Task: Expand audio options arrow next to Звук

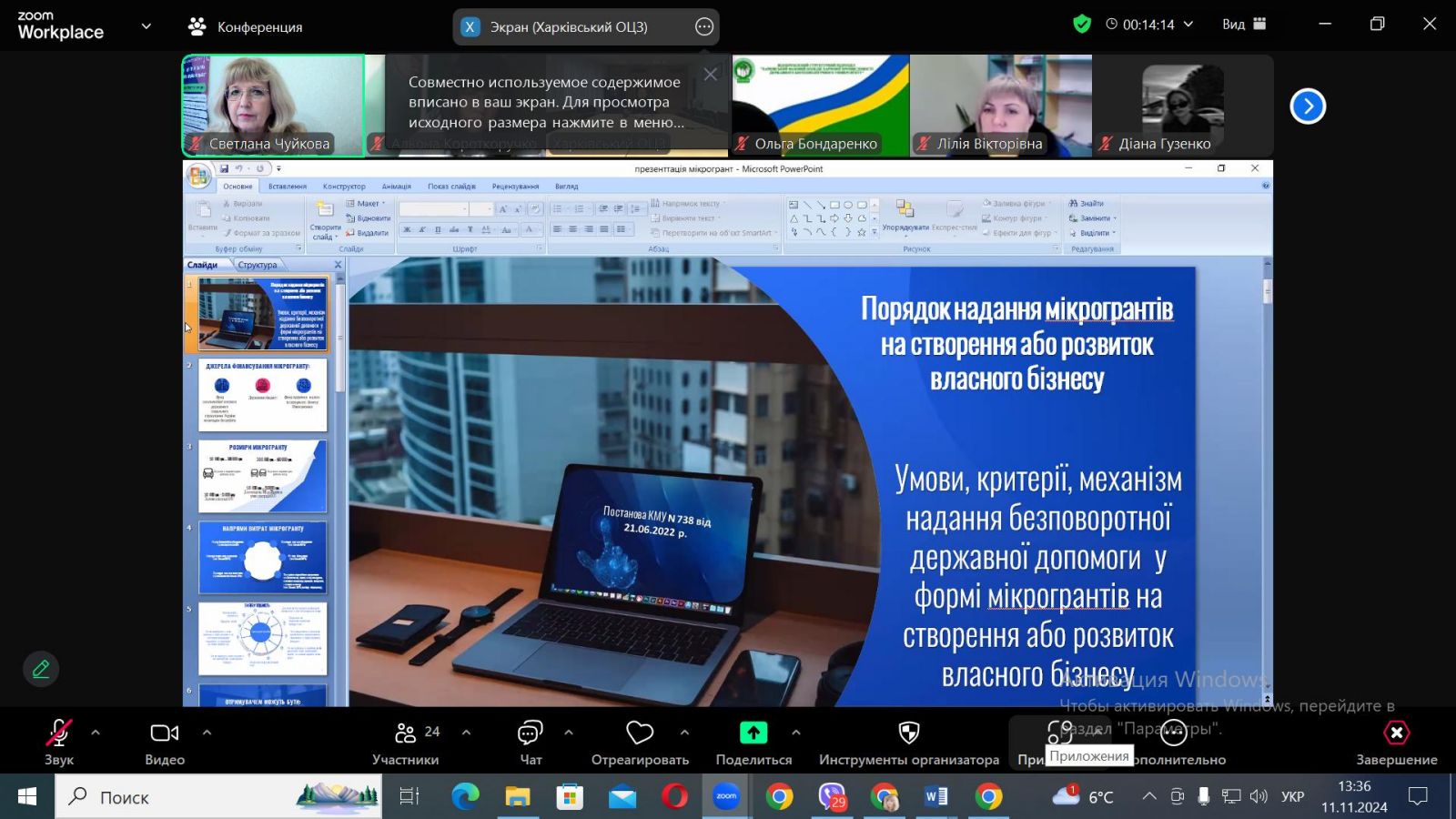Action: (x=96, y=733)
